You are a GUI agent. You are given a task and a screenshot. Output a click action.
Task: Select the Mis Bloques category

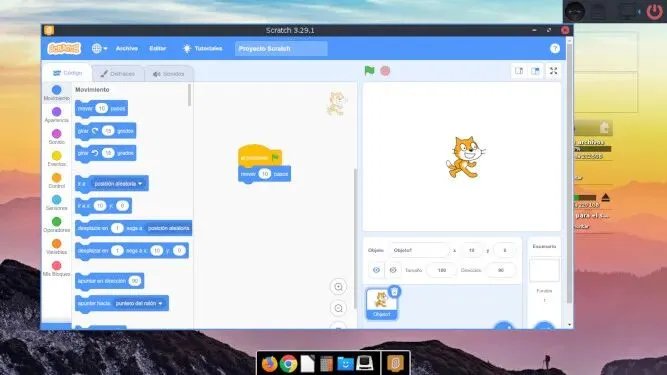tap(57, 270)
